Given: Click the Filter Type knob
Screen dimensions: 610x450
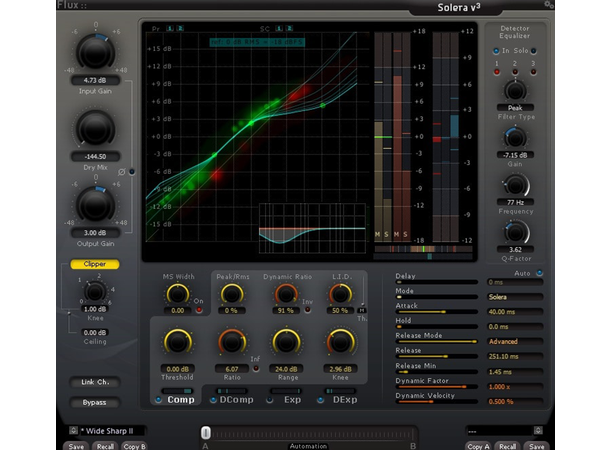Looking at the screenshot, I should (515, 91).
